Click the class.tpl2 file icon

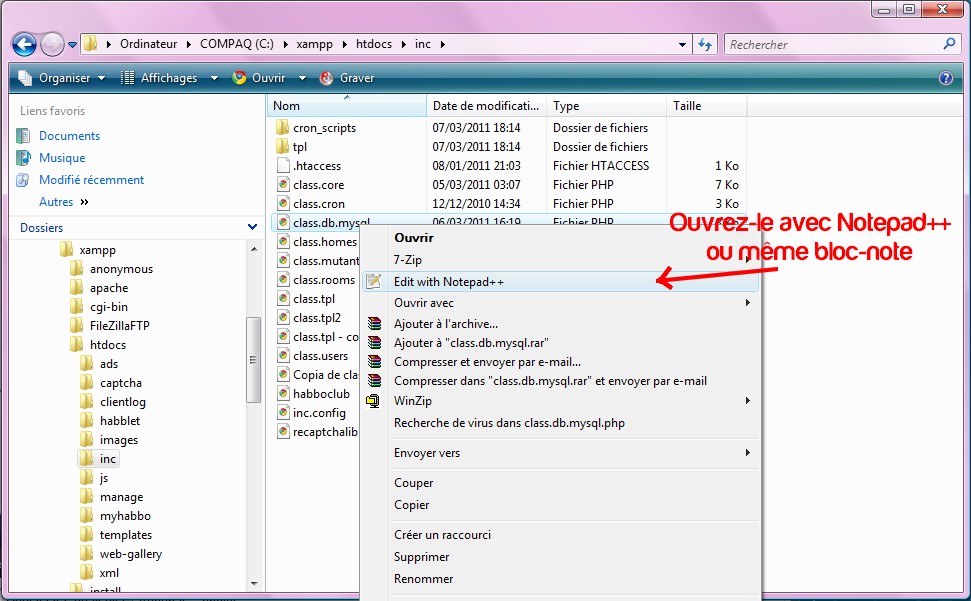(x=283, y=318)
